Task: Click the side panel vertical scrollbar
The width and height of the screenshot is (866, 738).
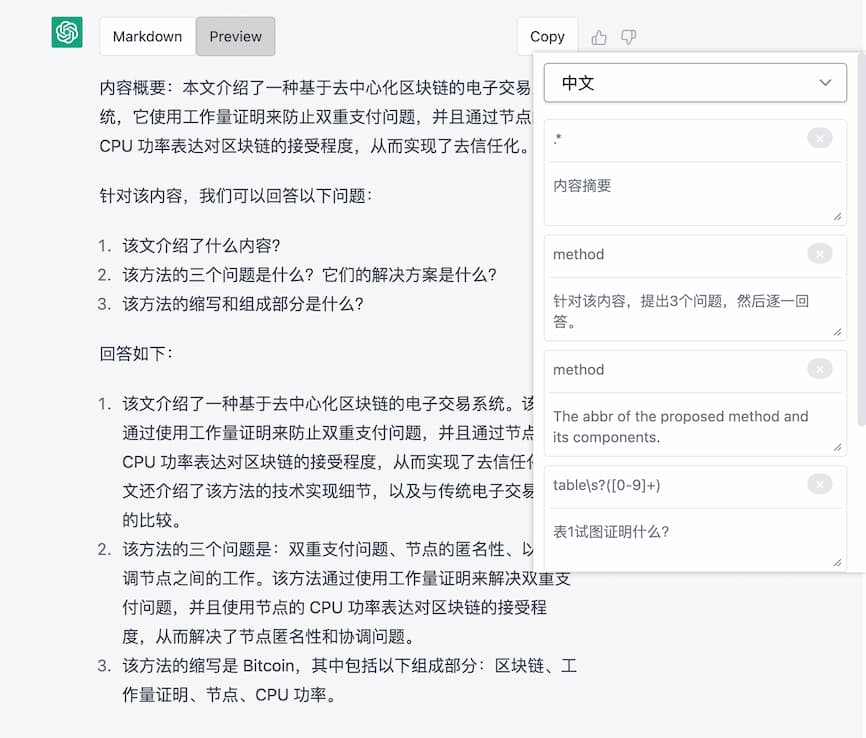Action: 862,239
